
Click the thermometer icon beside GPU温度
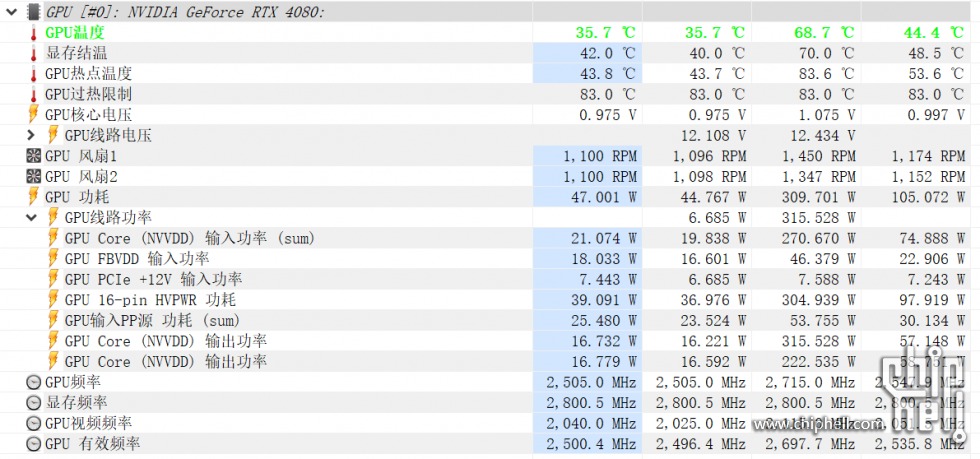pyautogui.click(x=33, y=33)
